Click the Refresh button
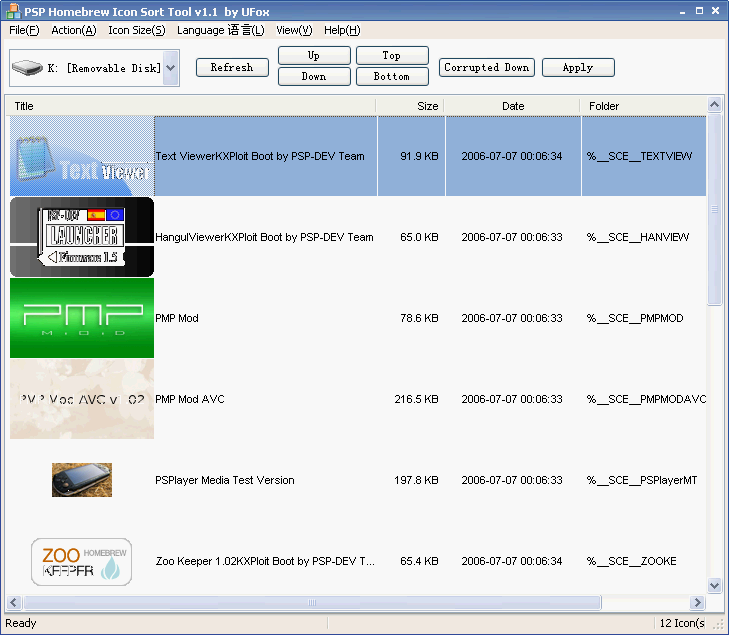Viewport: 729px width, 635px height. pyautogui.click(x=232, y=67)
